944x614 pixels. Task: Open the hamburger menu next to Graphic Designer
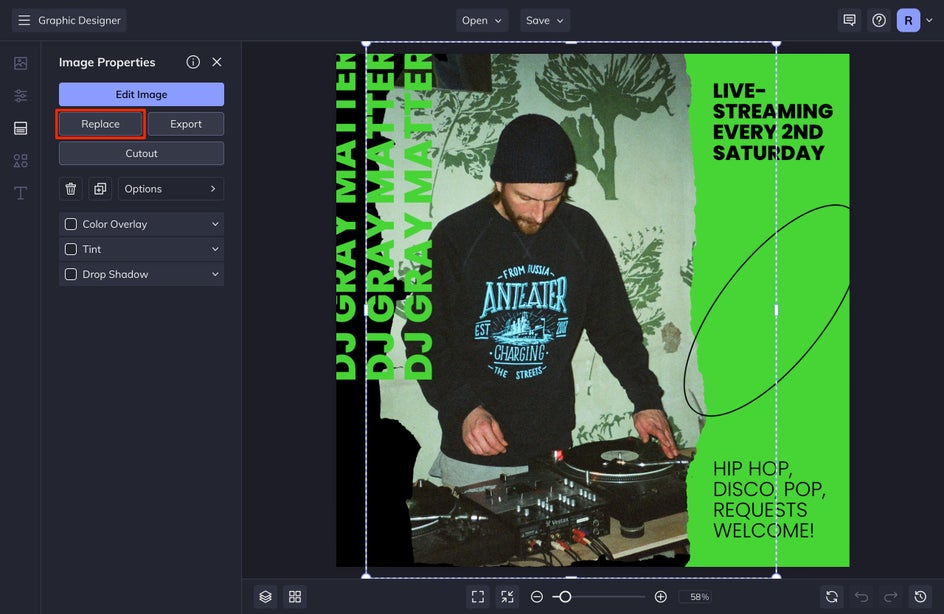coord(24,20)
